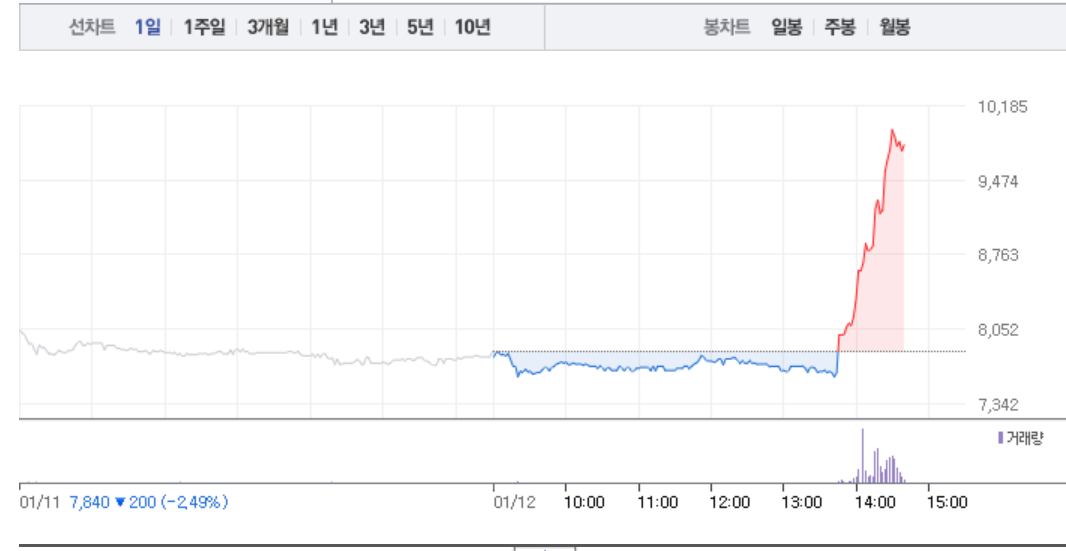Click the 10,185 price axis label
Screen dimensions: 1066x551
[1003, 107]
